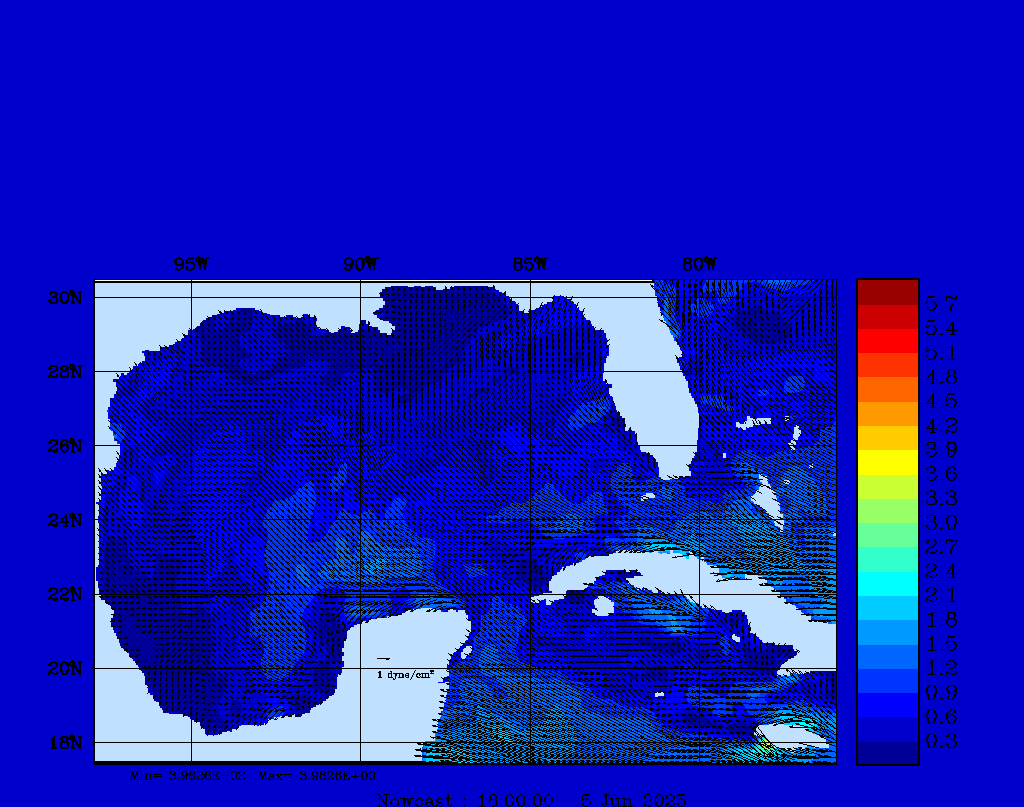Select the 90W longitude label
The height and width of the screenshot is (807, 1024).
[x=360, y=265]
